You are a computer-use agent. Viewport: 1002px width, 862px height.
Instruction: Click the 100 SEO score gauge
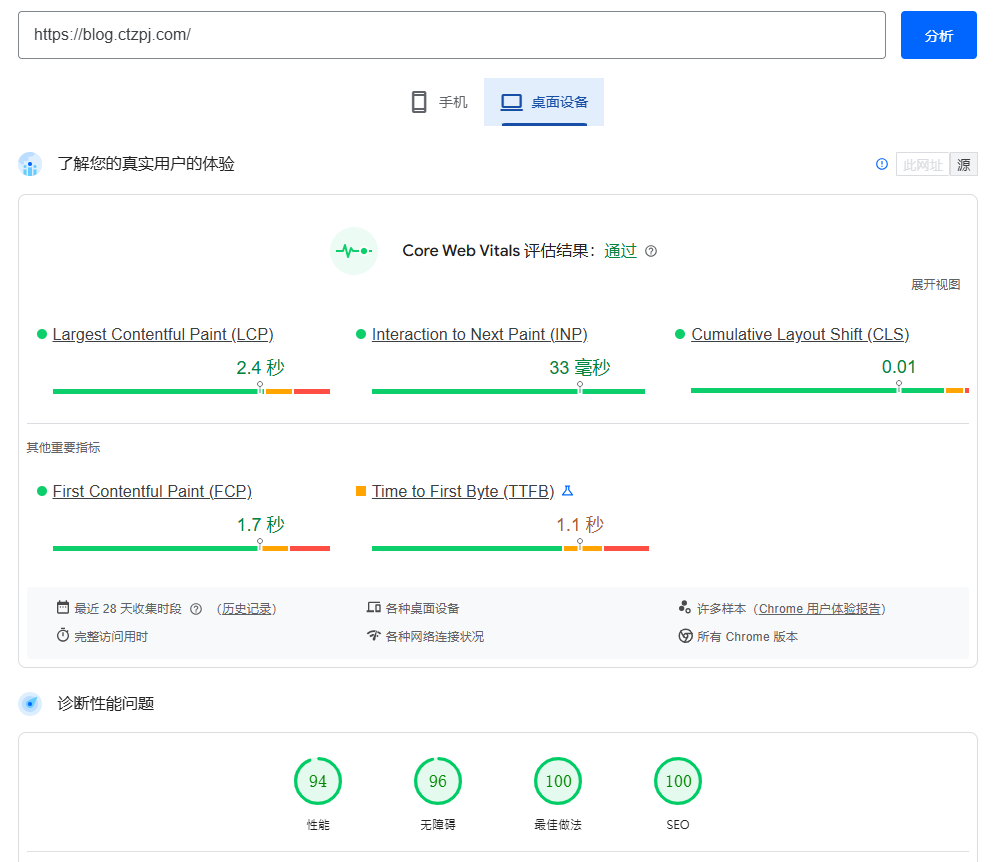[678, 782]
